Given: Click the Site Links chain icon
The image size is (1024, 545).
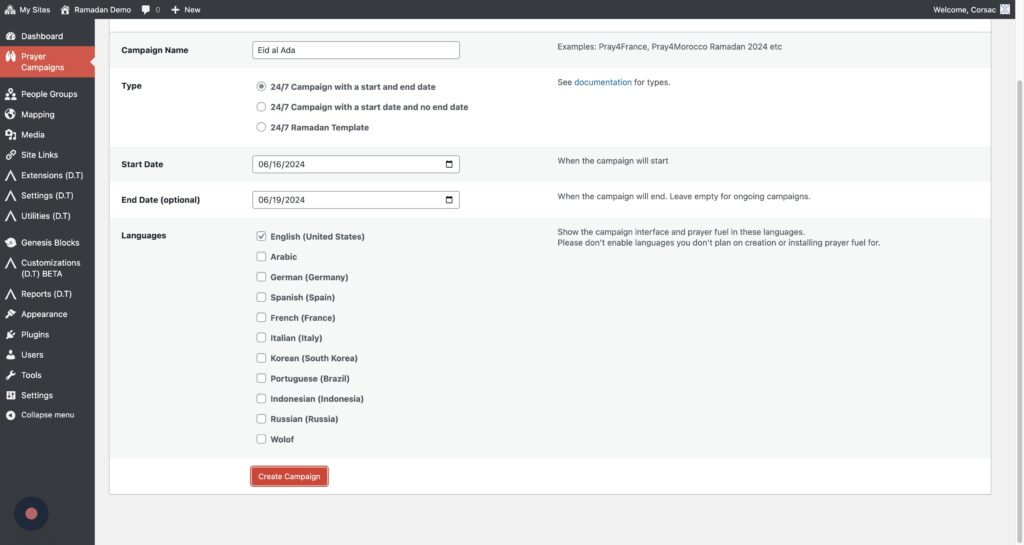Looking at the screenshot, I should click(10, 155).
